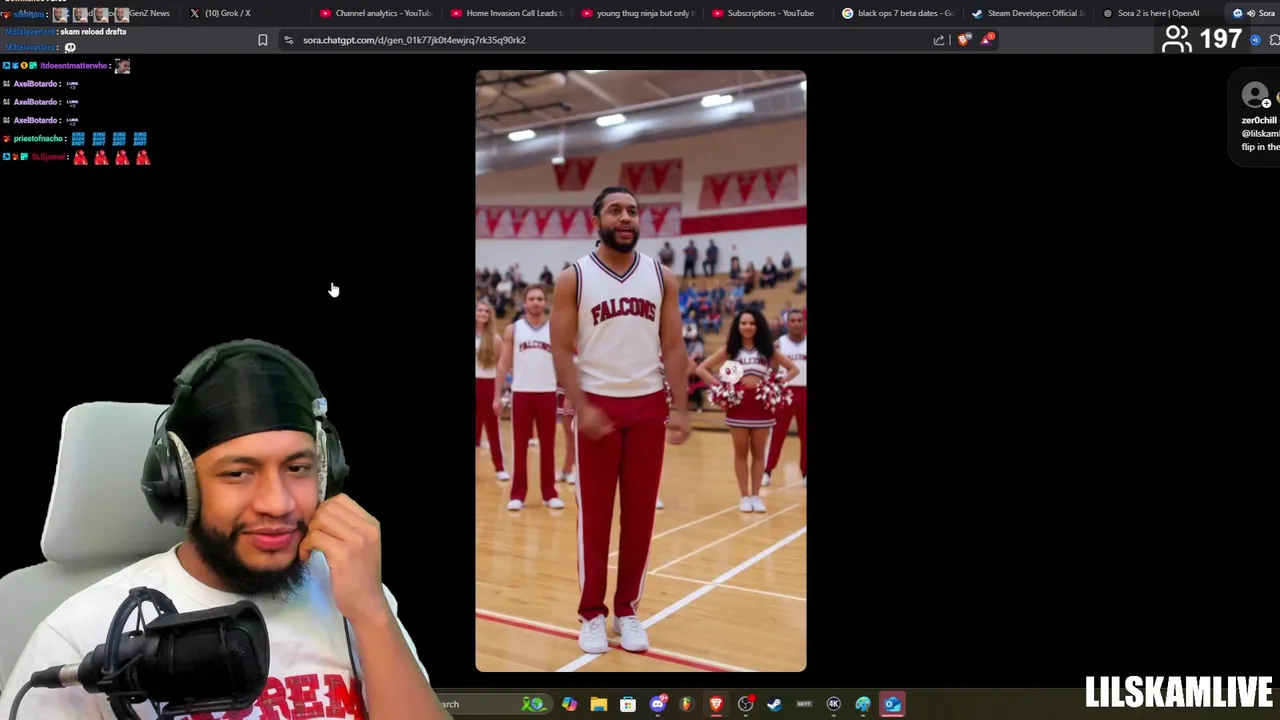The width and height of the screenshot is (1280, 720).
Task: Open Brave Shields lion icon
Action: pyautogui.click(x=964, y=40)
